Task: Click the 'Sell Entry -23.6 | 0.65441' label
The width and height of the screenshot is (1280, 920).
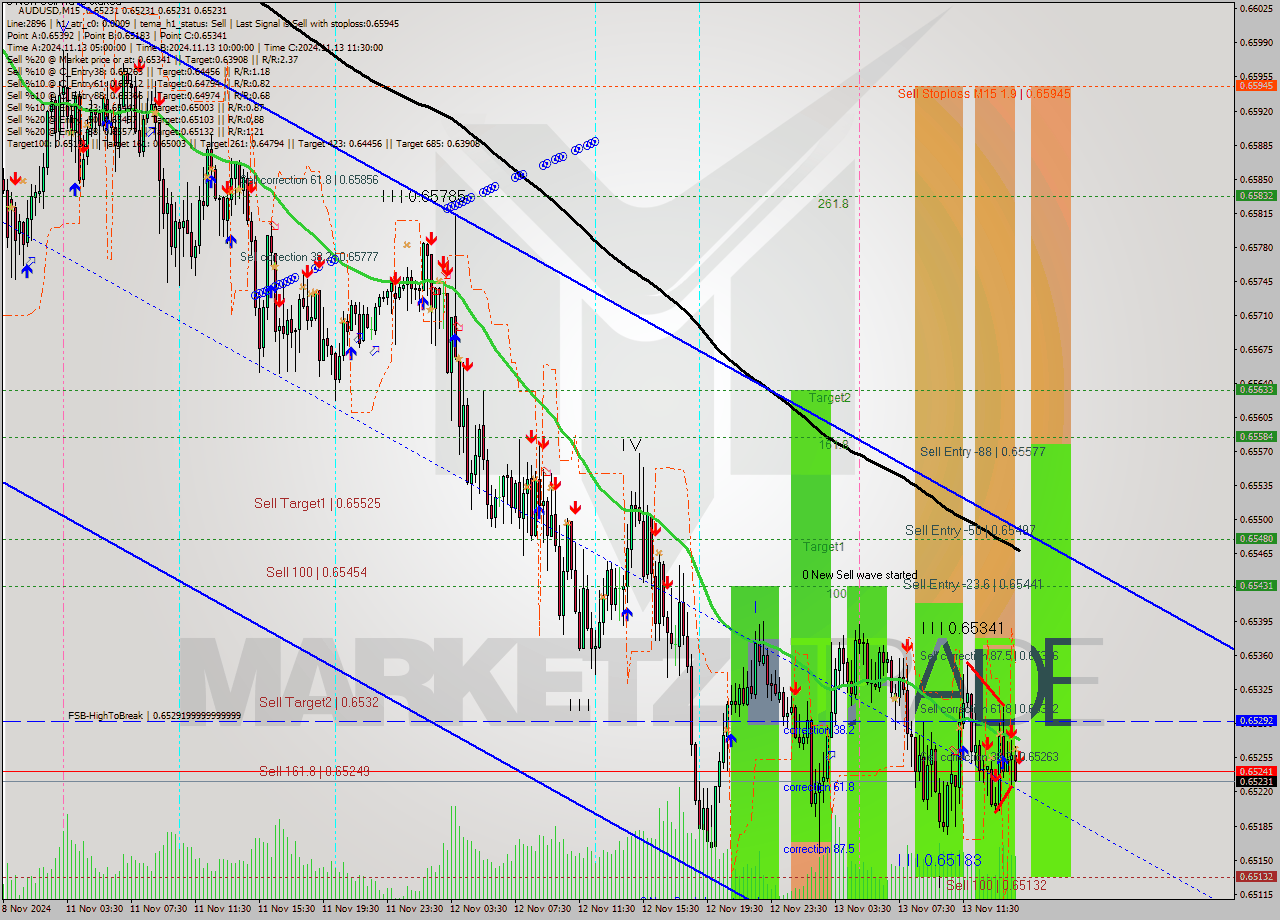Action: click(973, 584)
